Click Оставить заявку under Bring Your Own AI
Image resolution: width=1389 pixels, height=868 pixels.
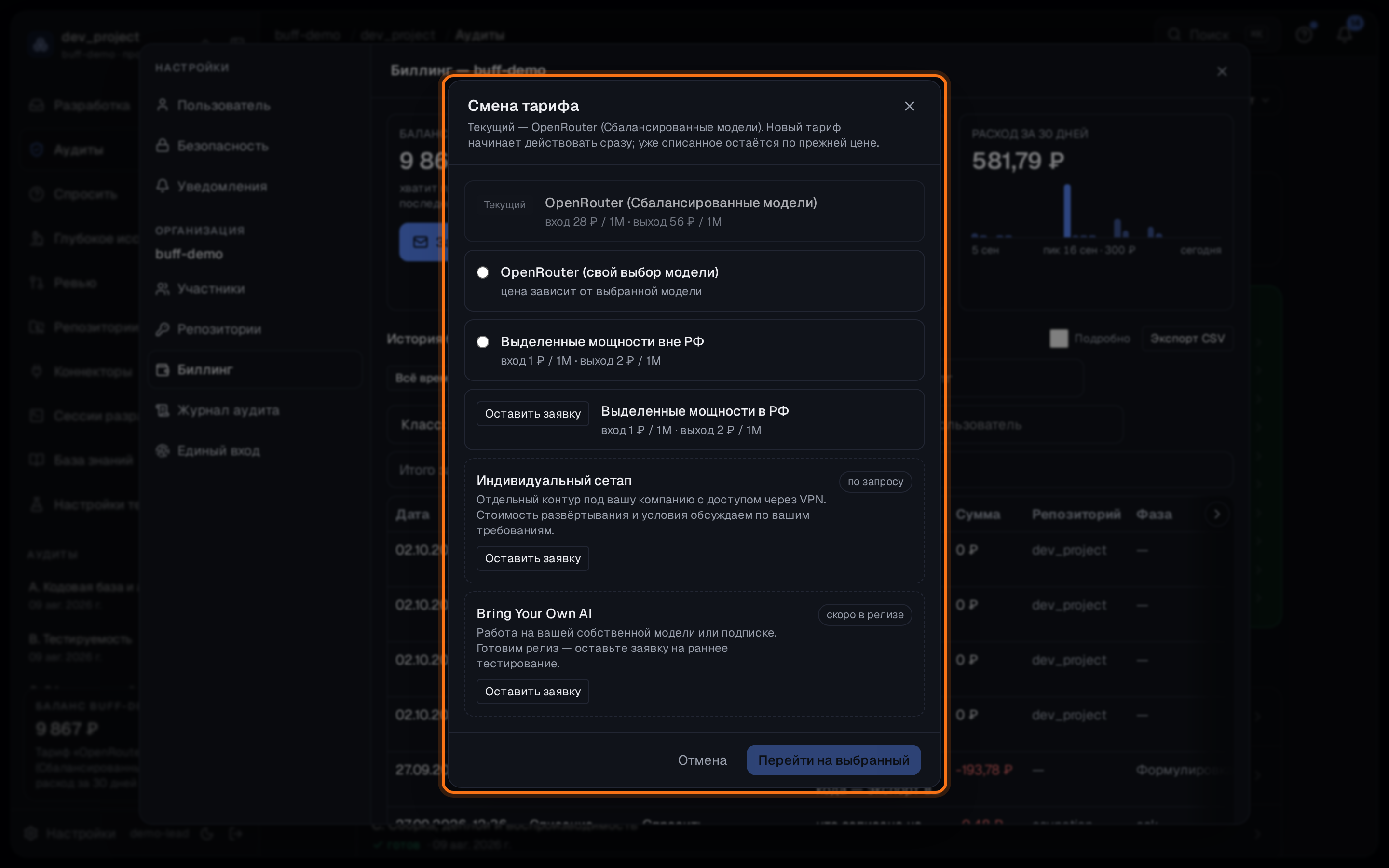(x=532, y=692)
